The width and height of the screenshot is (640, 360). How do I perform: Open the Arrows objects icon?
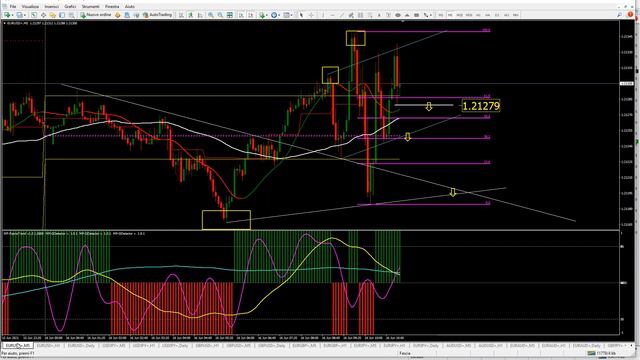426,15
